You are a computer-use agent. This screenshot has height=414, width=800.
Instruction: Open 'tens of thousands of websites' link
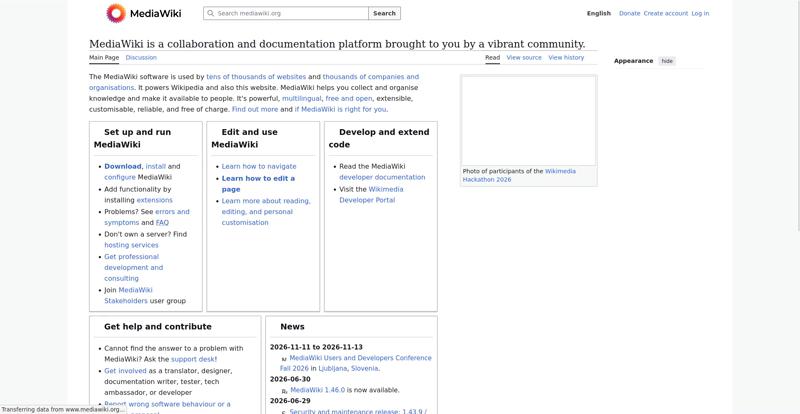click(x=256, y=77)
